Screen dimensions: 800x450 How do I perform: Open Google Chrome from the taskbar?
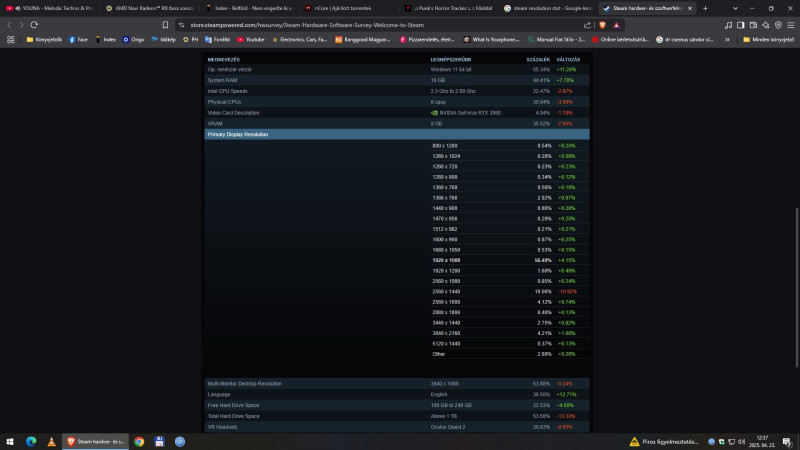tap(139, 442)
